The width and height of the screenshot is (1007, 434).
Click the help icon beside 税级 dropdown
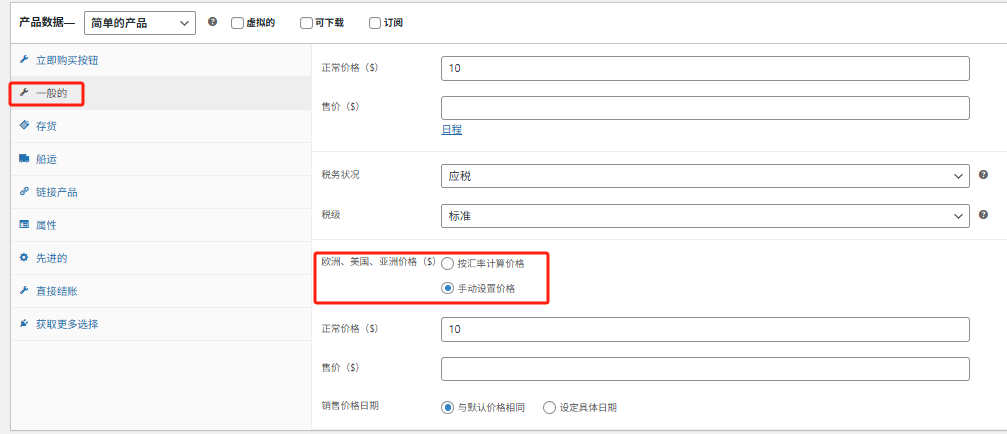click(x=984, y=214)
